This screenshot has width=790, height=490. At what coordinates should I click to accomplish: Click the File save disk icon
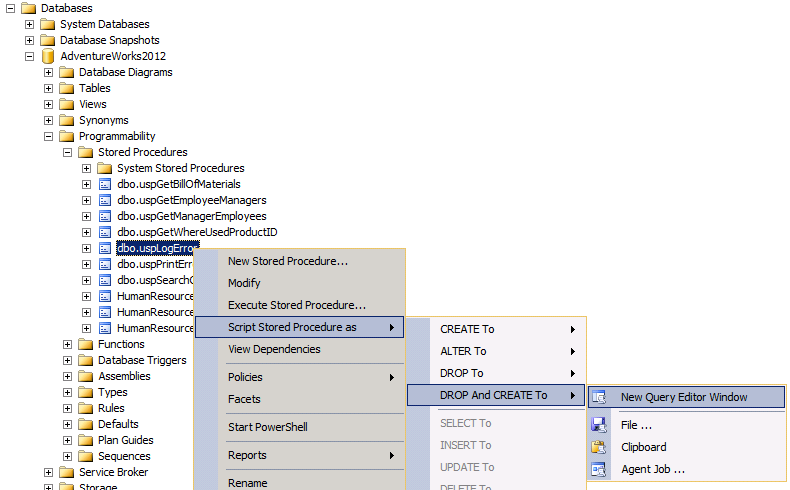click(x=599, y=425)
